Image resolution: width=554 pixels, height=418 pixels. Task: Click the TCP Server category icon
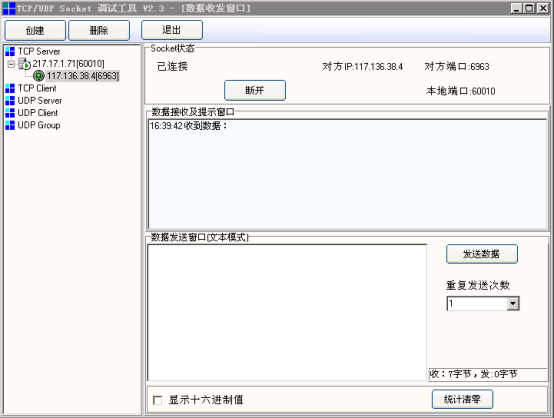click(10, 52)
